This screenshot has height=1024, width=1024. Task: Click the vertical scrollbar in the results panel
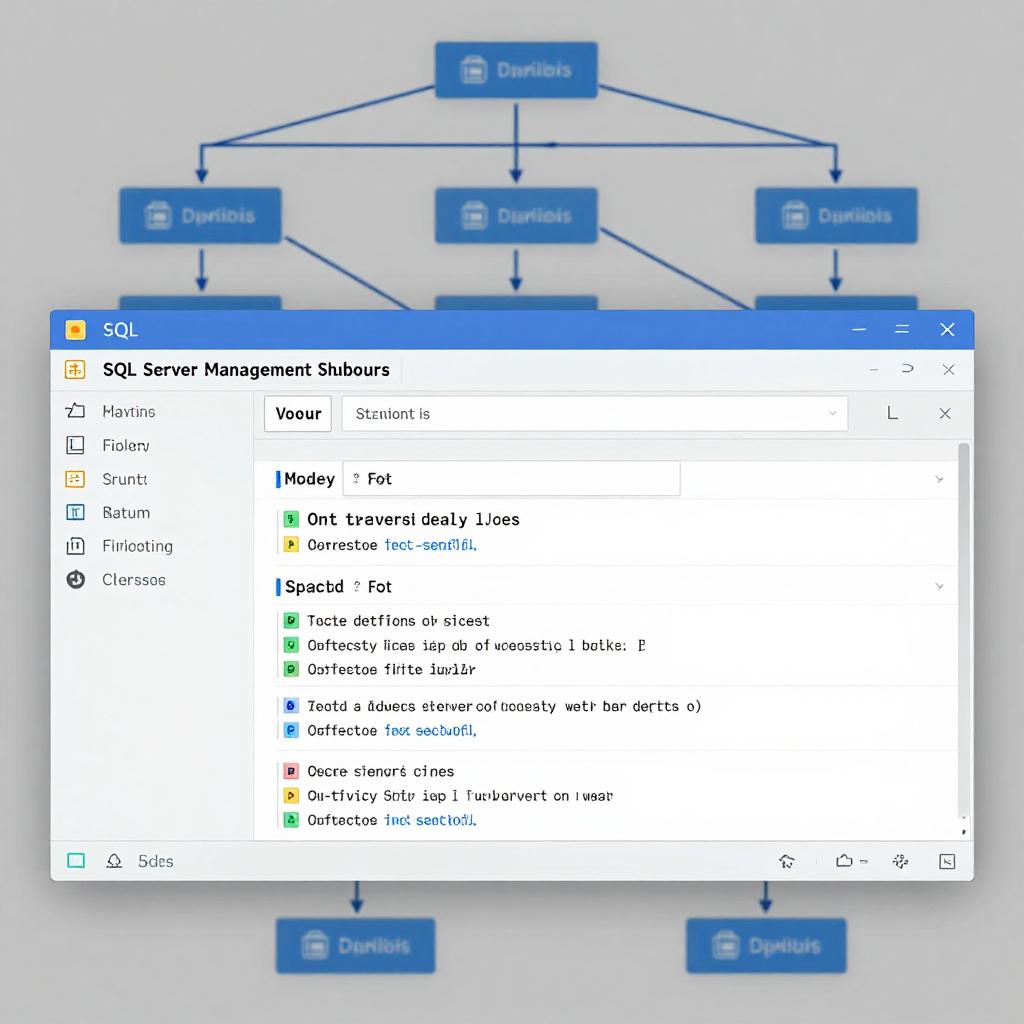[963, 630]
